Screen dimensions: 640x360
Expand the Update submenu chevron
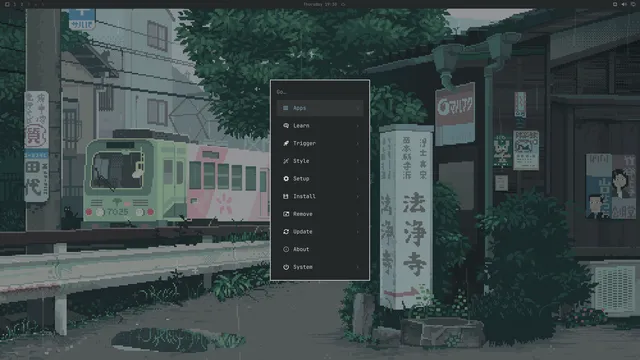[x=358, y=231]
